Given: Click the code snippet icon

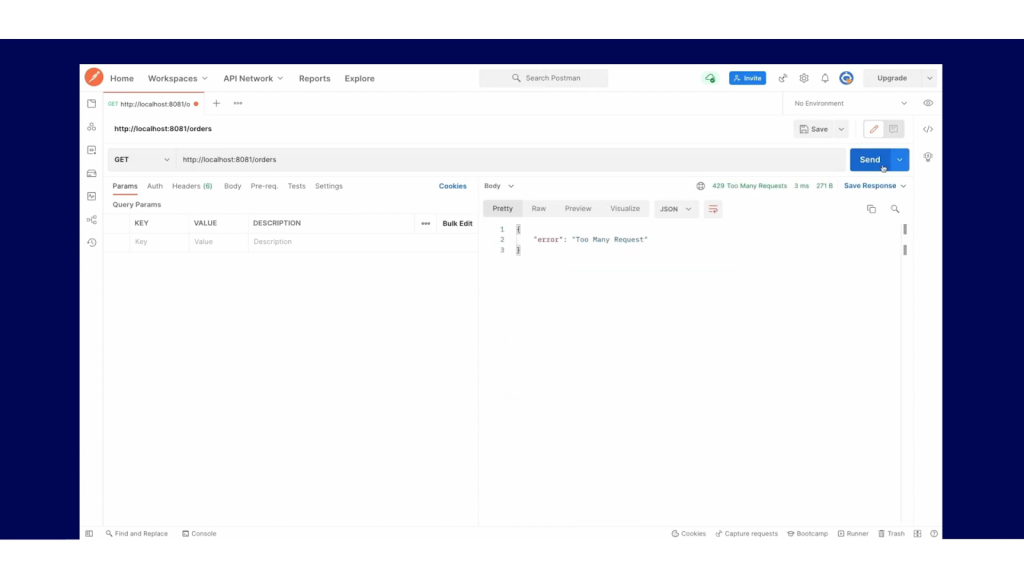Looking at the screenshot, I should (928, 129).
